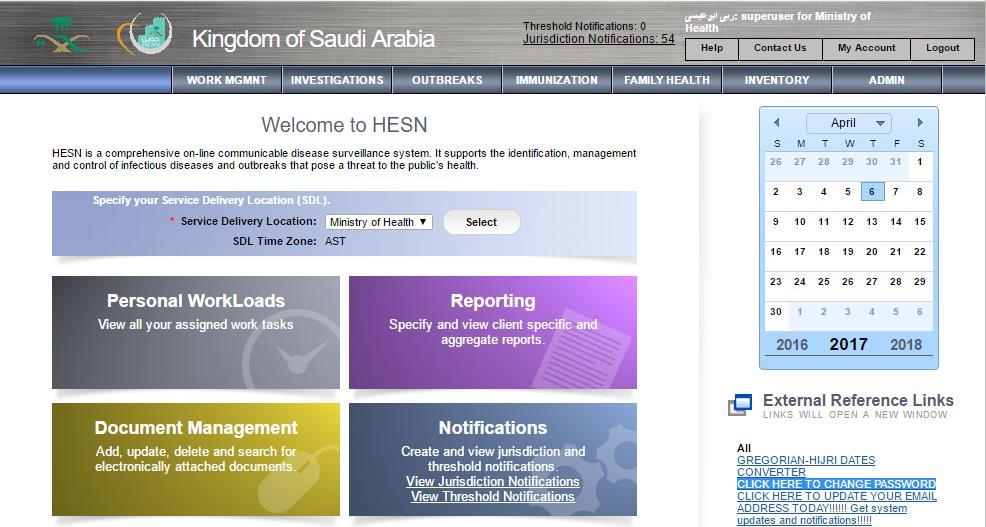
Task: Click the Logout button
Action: (x=943, y=48)
